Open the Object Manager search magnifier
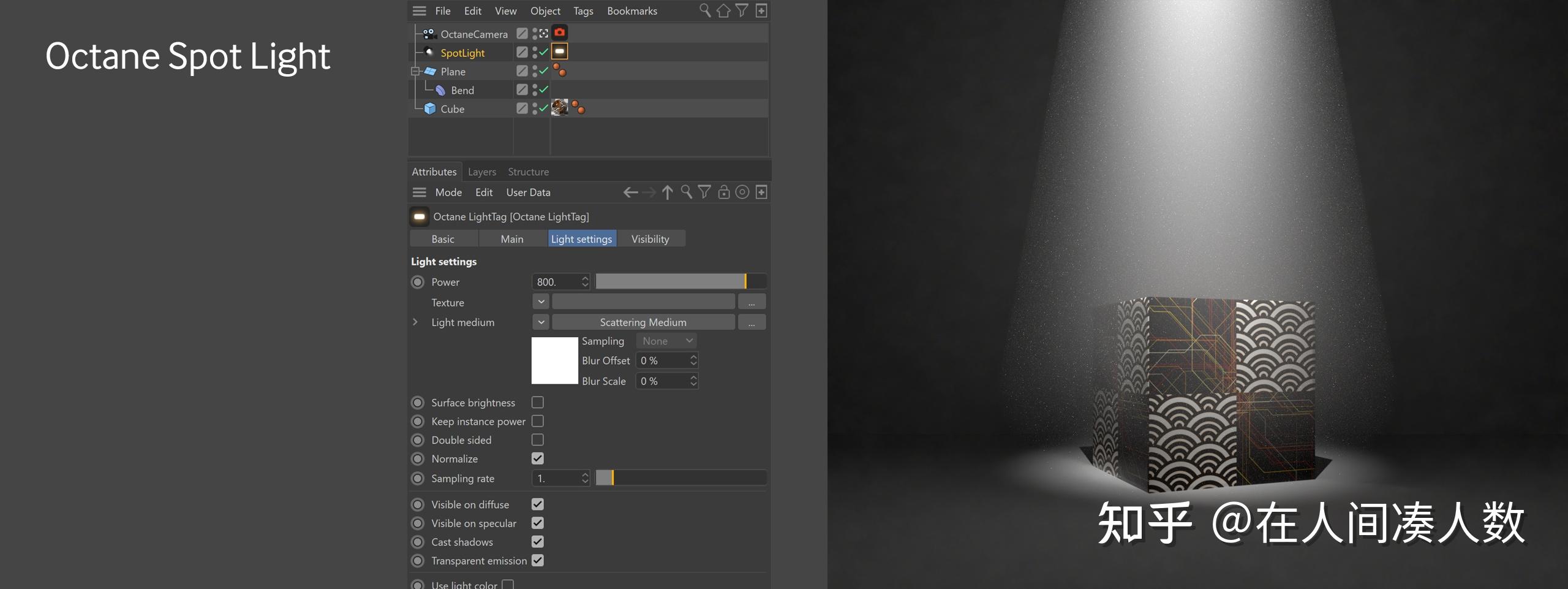Image resolution: width=1568 pixels, height=589 pixels. 704,10
